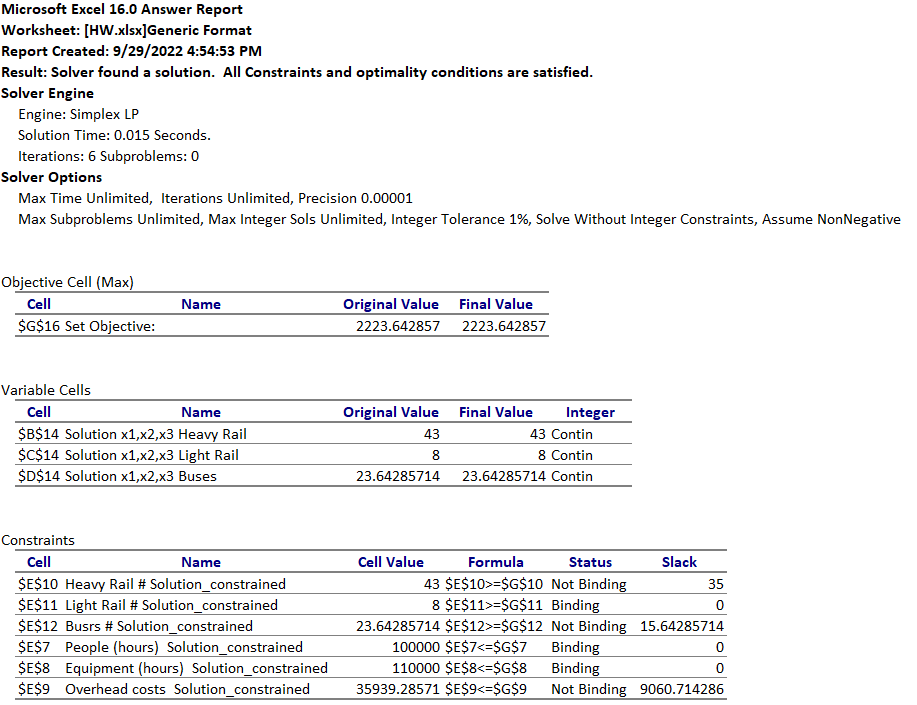Click the Buses variable cell $D$14
Image resolution: width=917 pixels, height=705 pixels.
pos(37,476)
